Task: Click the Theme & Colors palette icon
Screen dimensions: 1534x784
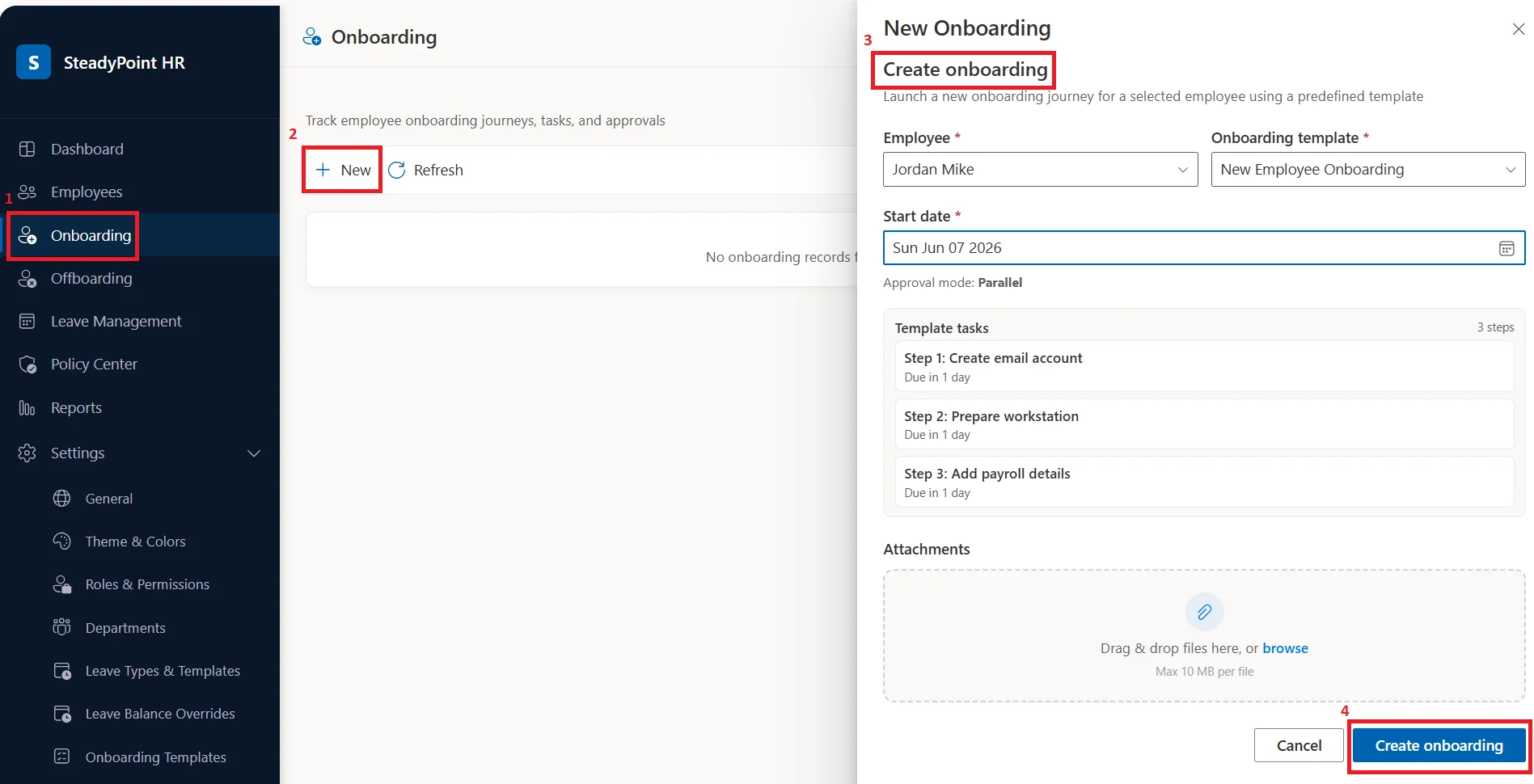Action: [x=62, y=542]
